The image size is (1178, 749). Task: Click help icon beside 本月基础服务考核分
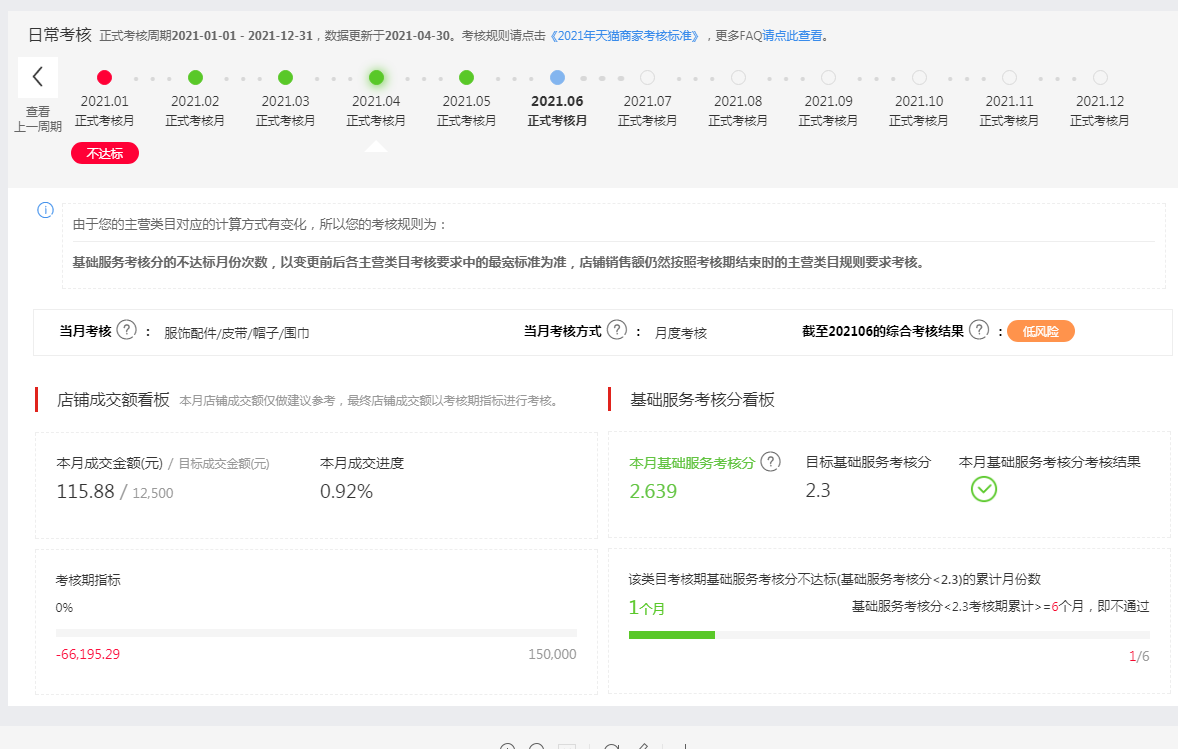pyautogui.click(x=771, y=461)
